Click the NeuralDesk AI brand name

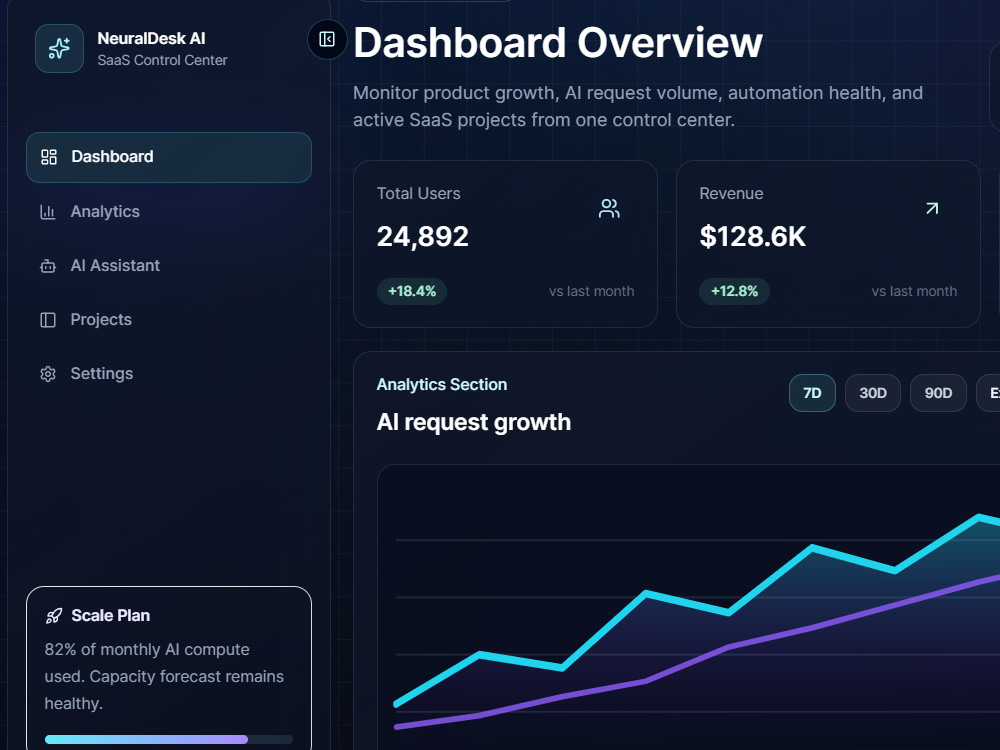(151, 39)
